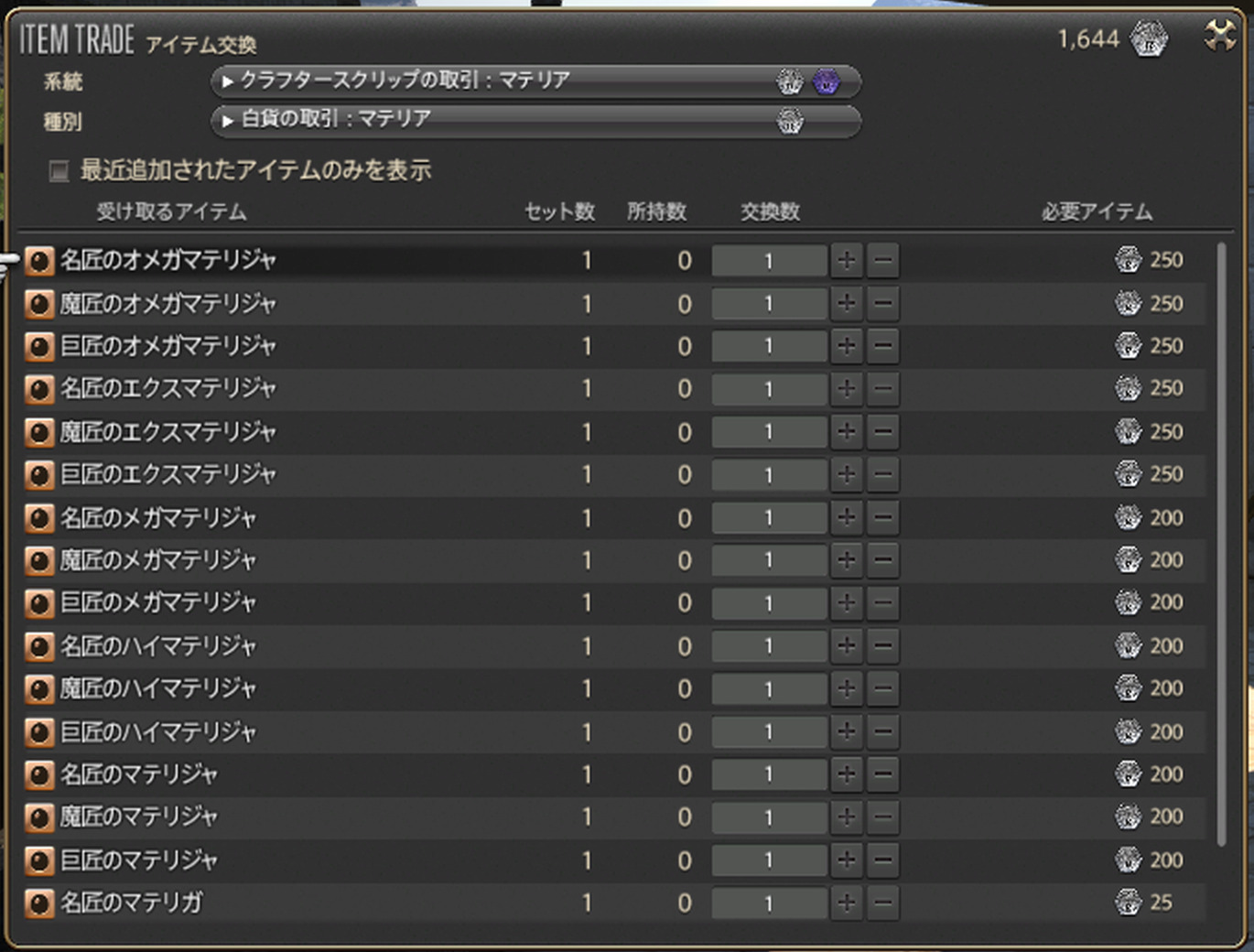Open the 系統 クラフタースクリップの取引 dropdown
The image size is (1254, 952).
coord(535,82)
